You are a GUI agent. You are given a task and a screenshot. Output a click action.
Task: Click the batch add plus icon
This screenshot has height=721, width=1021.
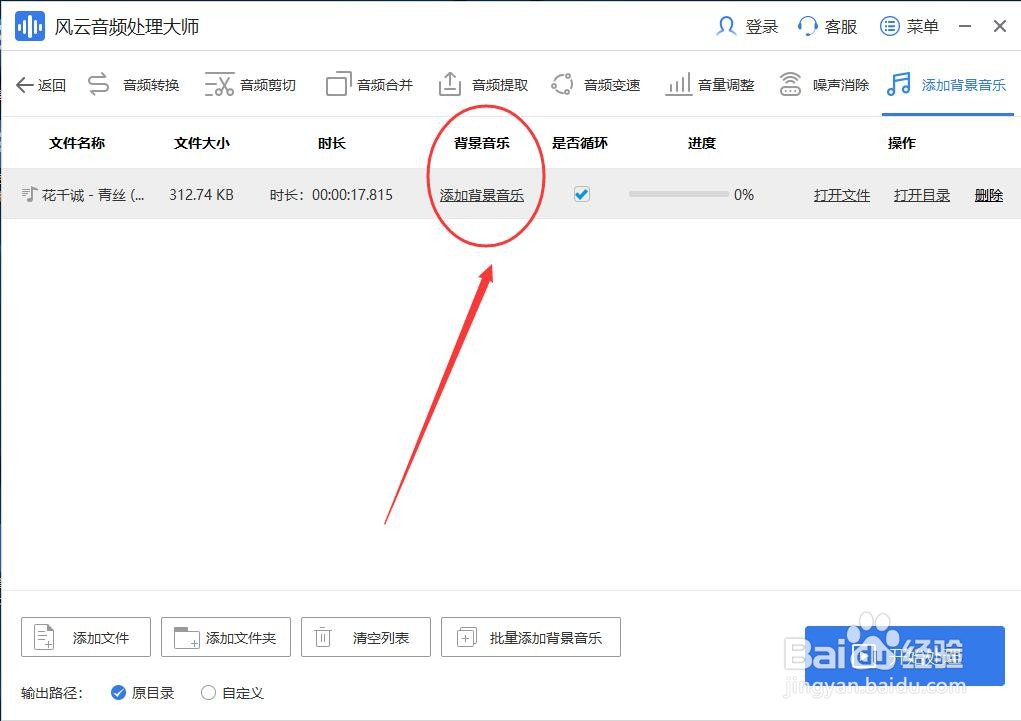tap(466, 638)
